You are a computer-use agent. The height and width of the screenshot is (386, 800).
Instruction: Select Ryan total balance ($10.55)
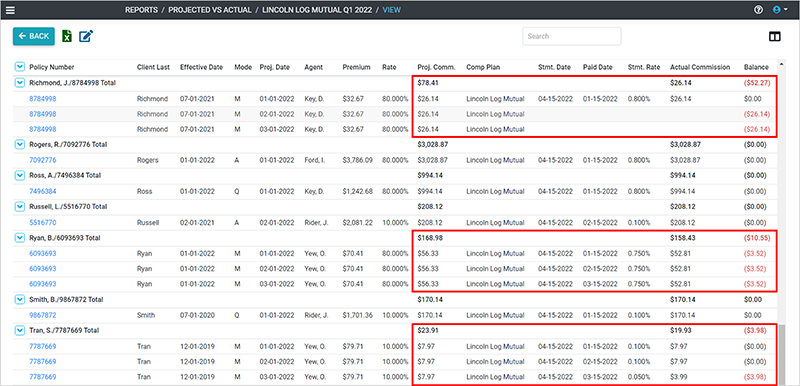coord(757,238)
